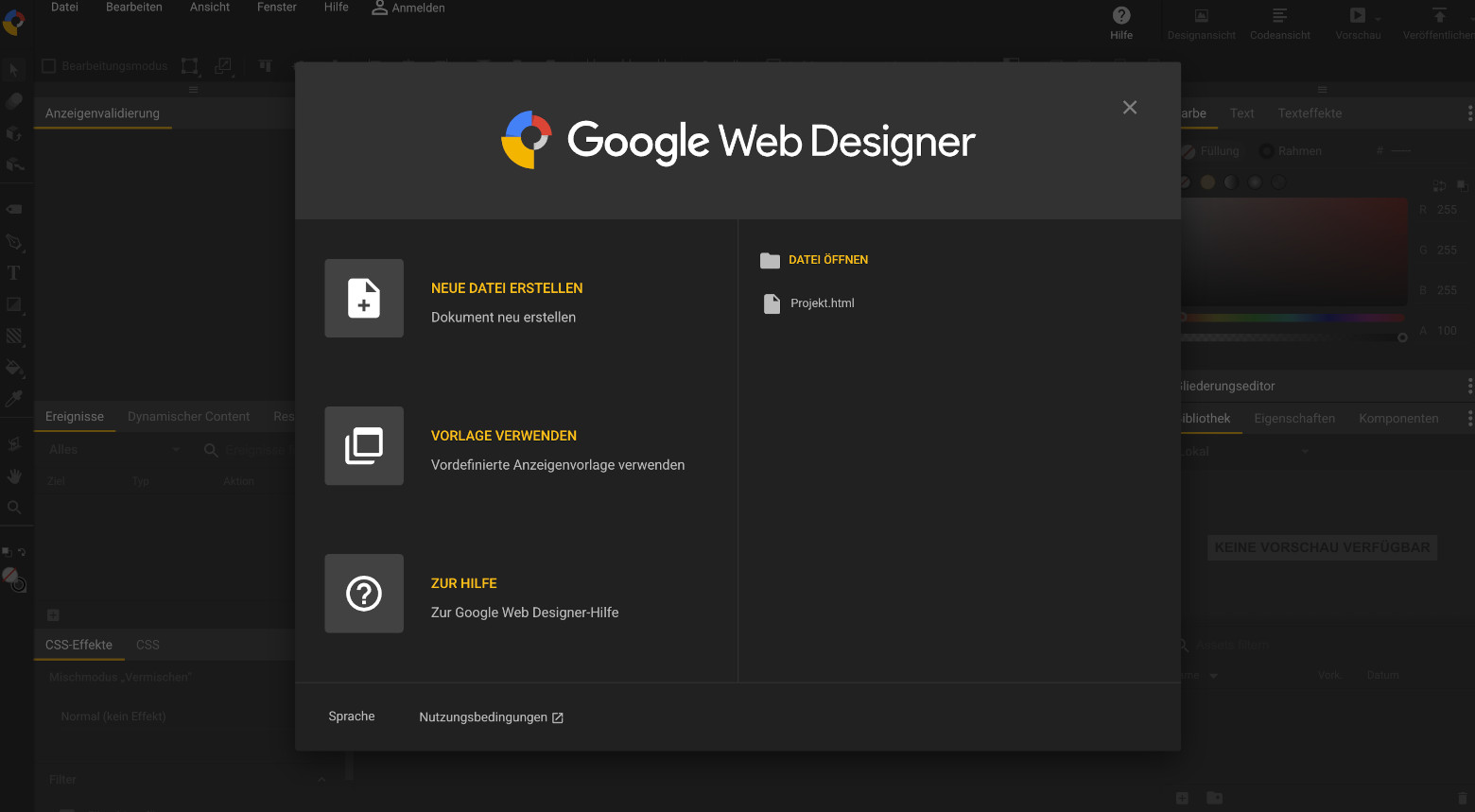Click Anmelden to sign in

(408, 8)
